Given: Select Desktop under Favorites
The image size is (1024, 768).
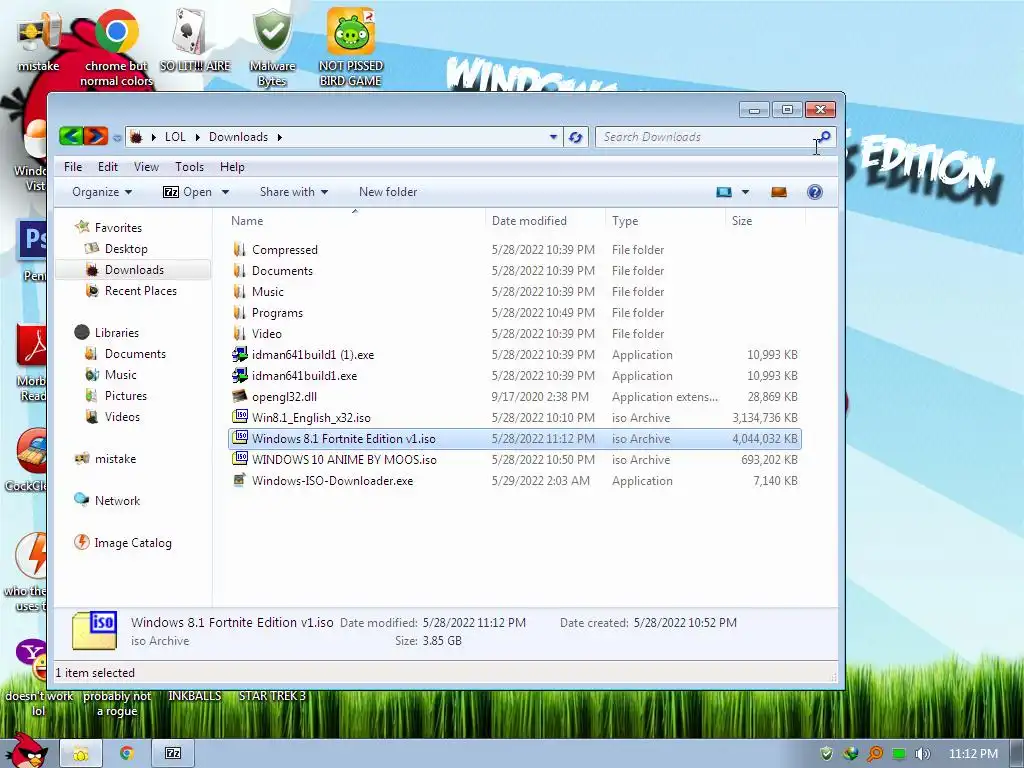Looking at the screenshot, I should tap(126, 249).
